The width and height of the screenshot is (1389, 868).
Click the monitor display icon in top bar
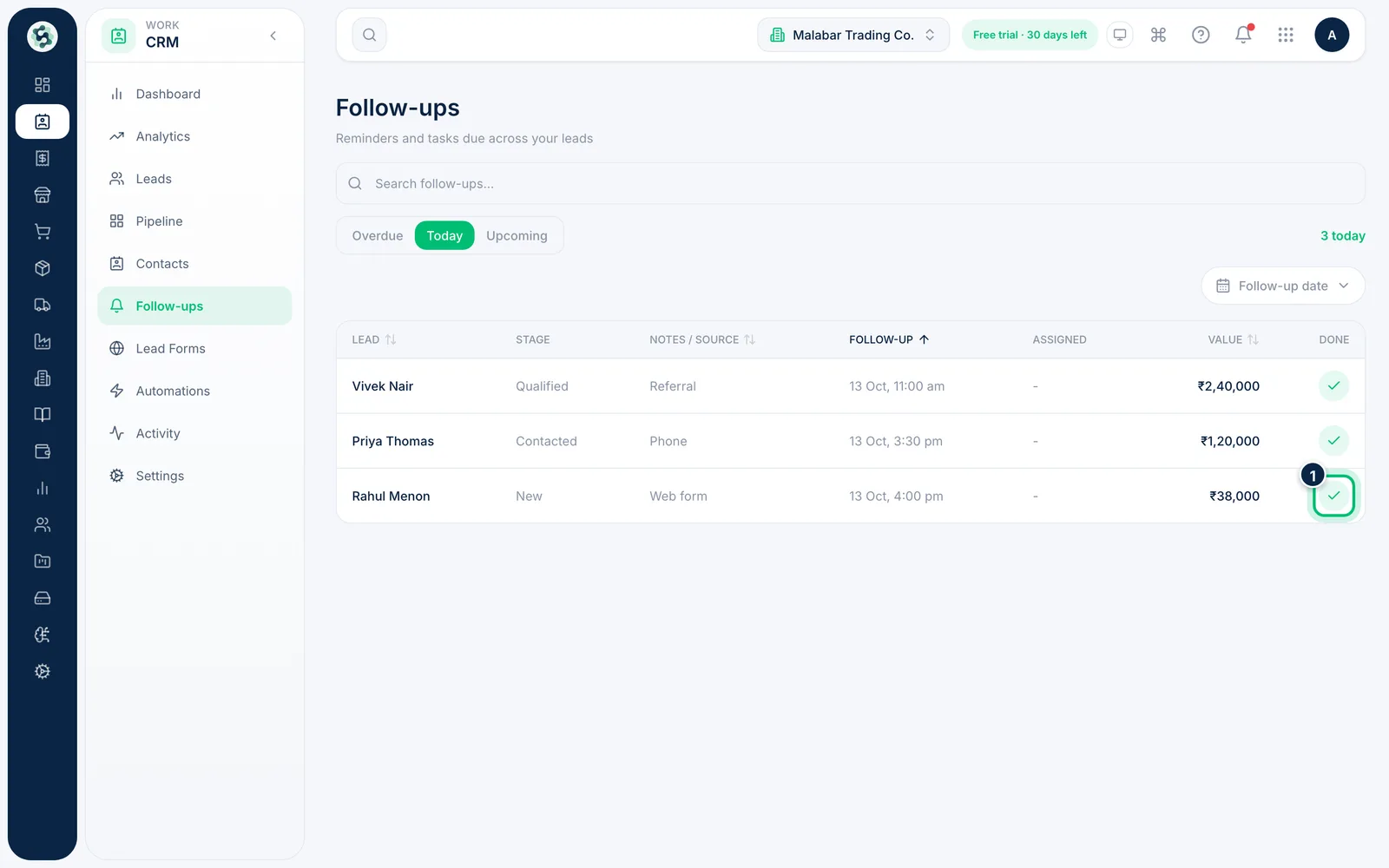pos(1120,35)
